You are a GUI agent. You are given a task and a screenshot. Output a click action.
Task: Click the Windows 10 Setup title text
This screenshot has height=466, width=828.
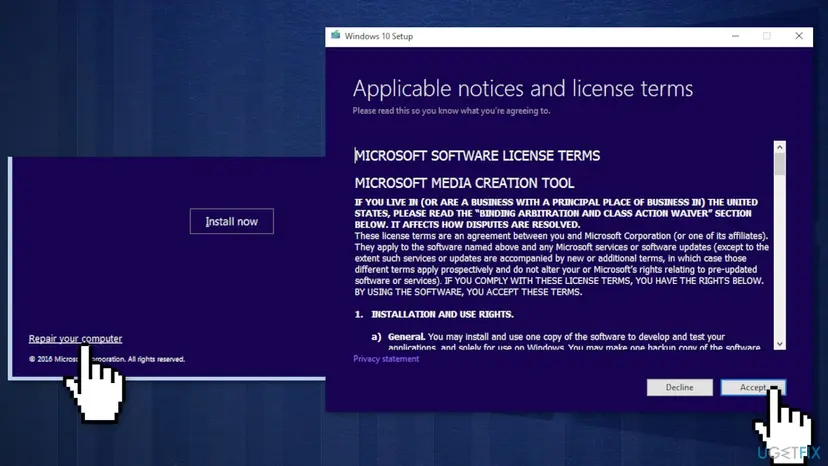[x=379, y=36]
